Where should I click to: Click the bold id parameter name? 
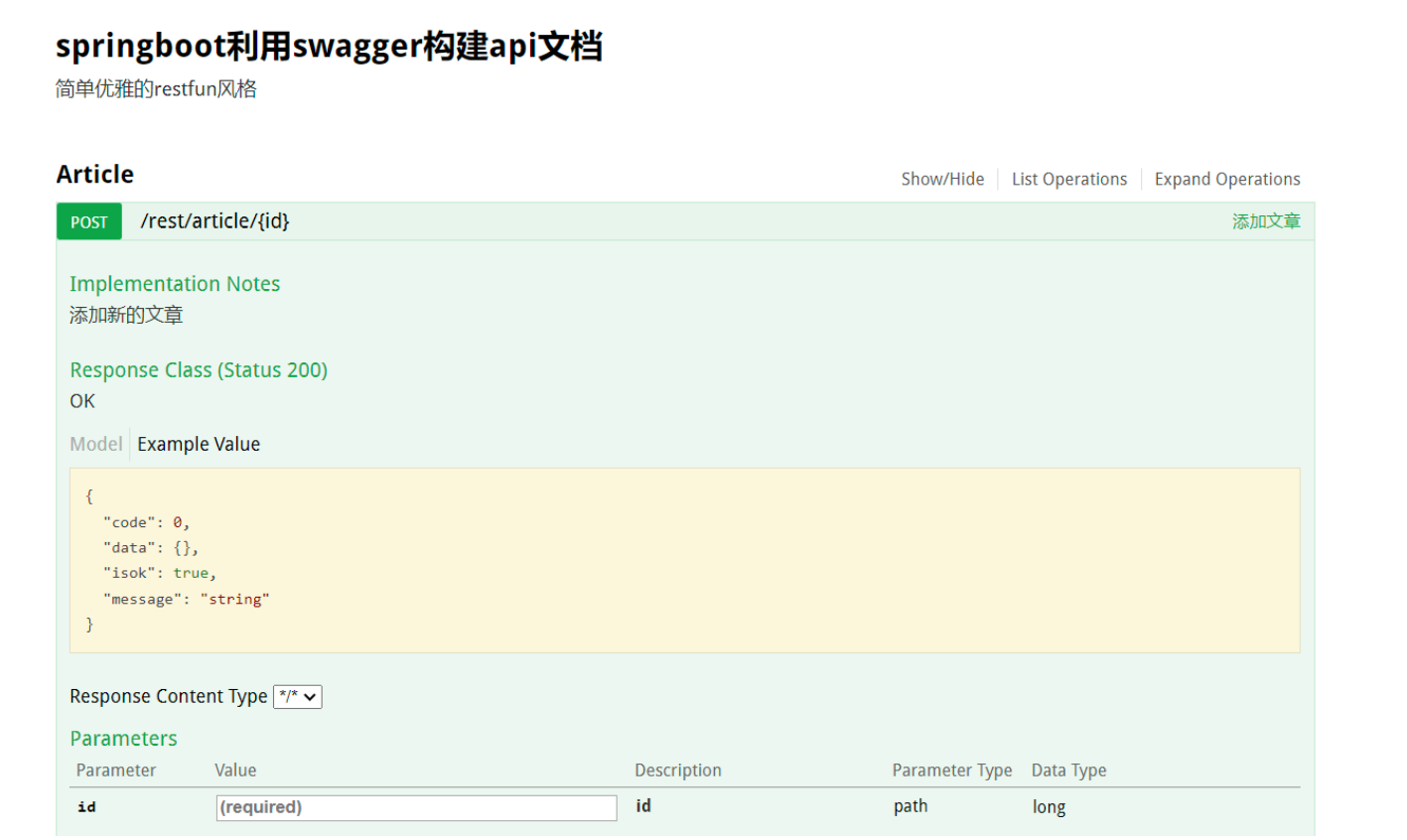[x=86, y=807]
